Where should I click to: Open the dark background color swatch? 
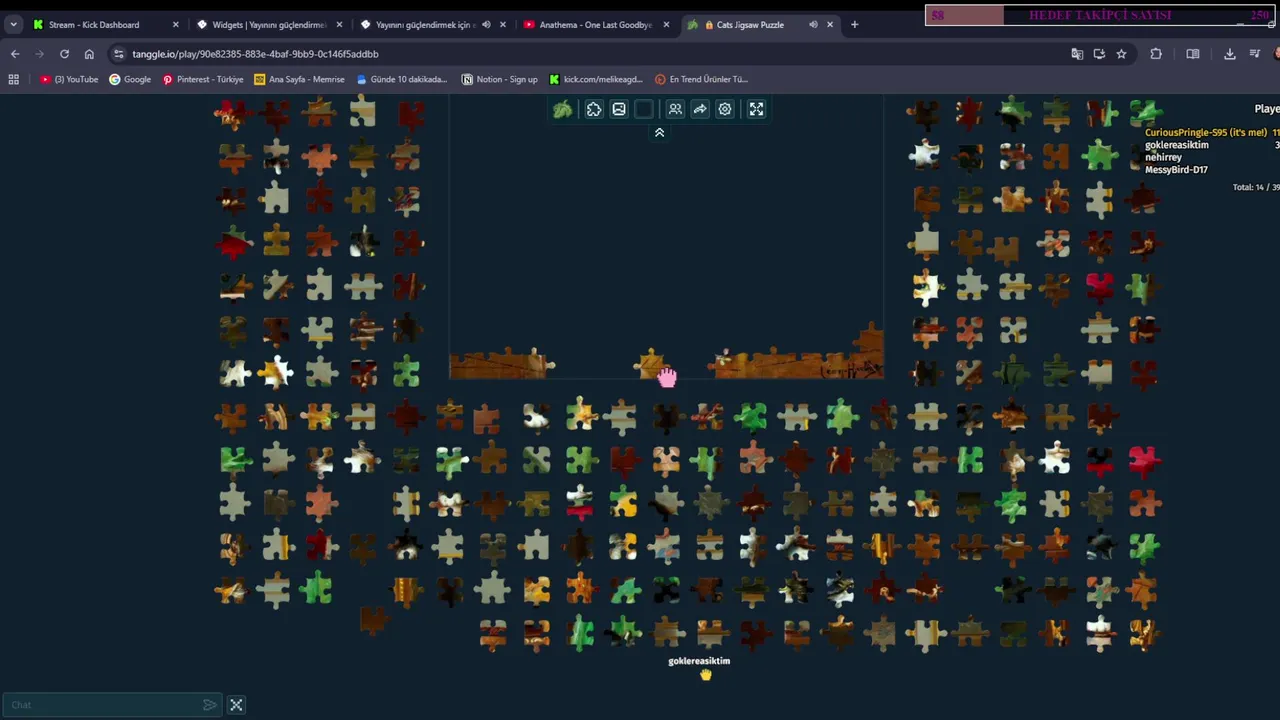[644, 109]
